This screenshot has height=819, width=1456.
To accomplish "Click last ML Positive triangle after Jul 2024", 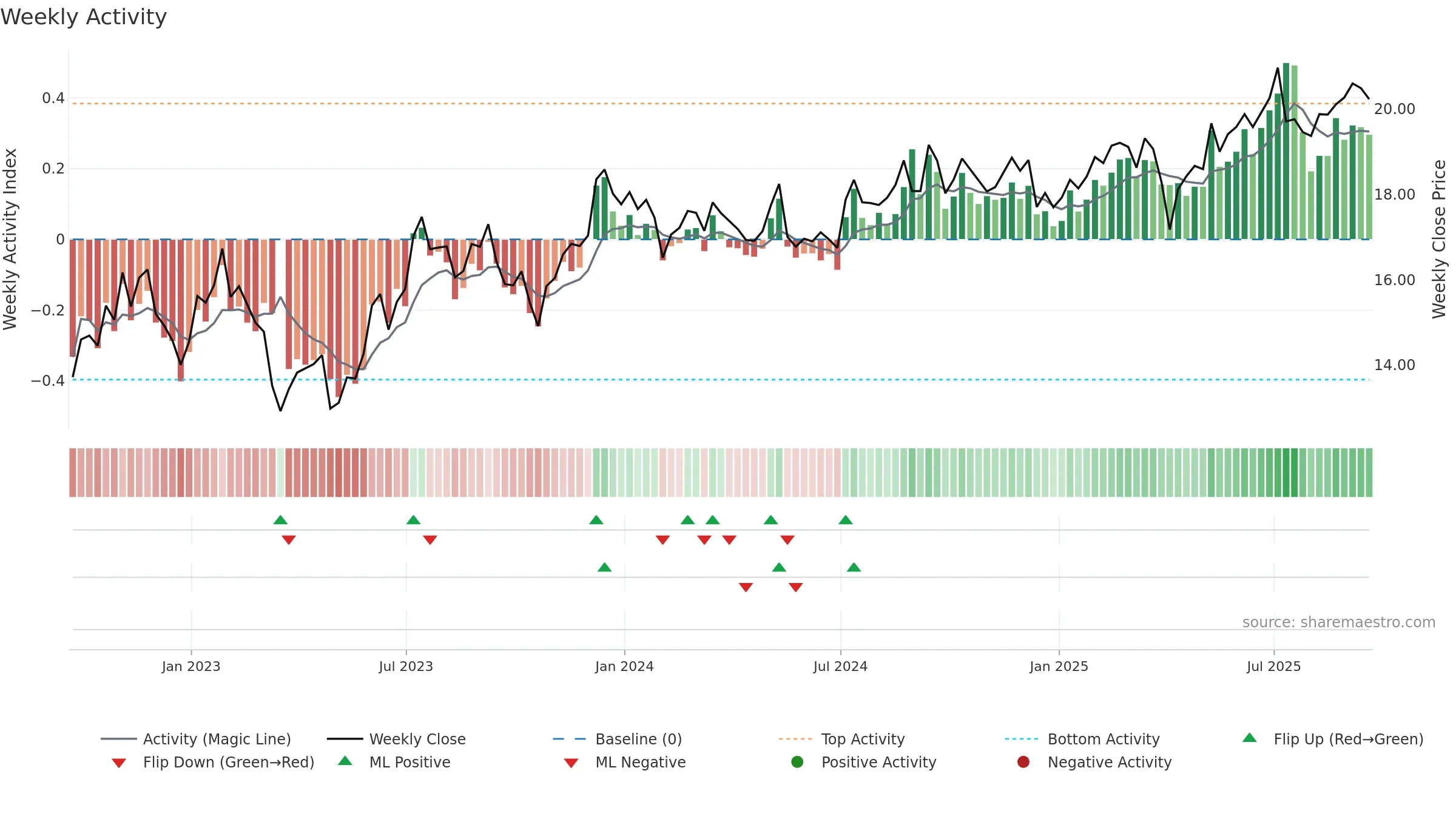I will coord(854,567).
